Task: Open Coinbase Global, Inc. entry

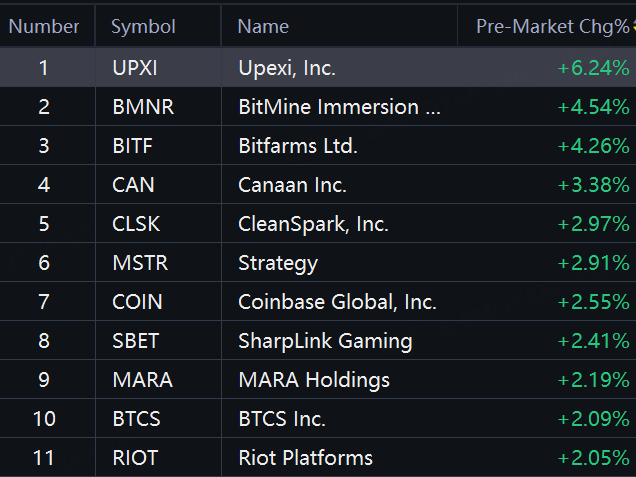Action: 318,302
